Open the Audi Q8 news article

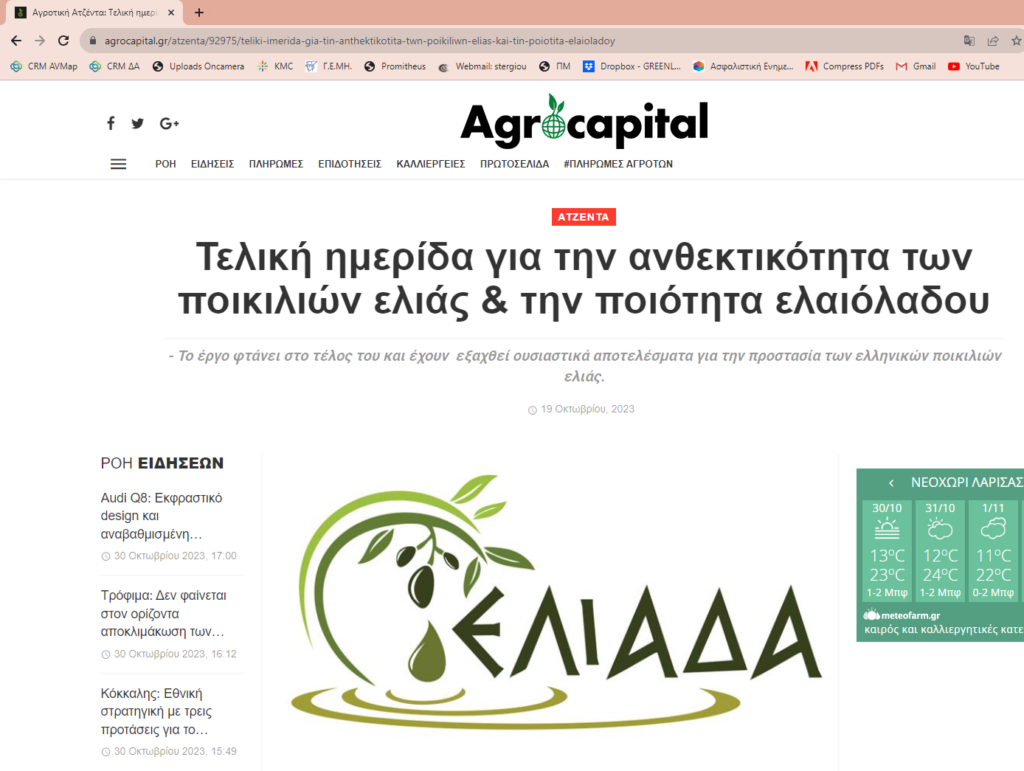[x=161, y=515]
